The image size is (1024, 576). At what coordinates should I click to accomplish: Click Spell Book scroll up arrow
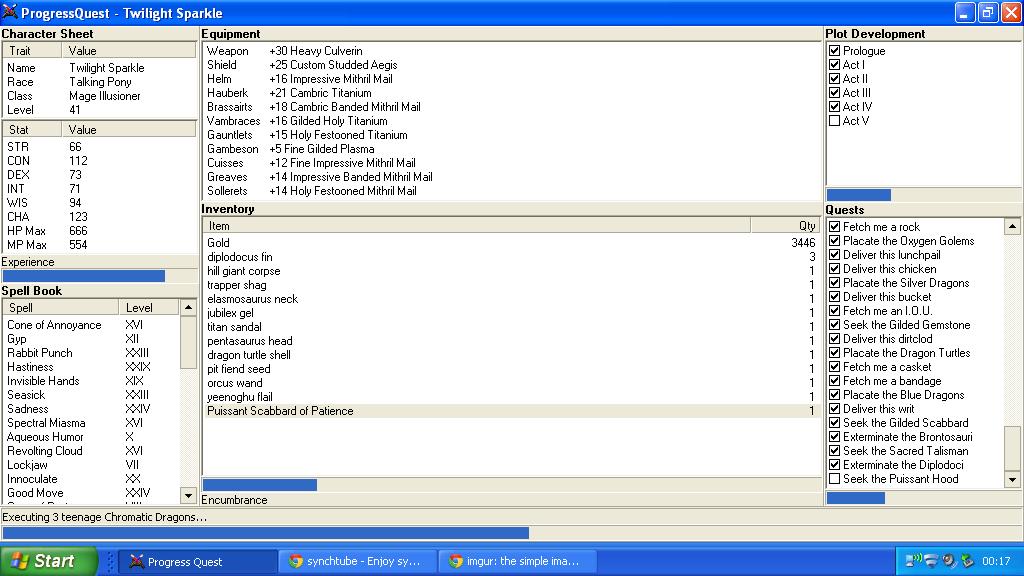(188, 308)
